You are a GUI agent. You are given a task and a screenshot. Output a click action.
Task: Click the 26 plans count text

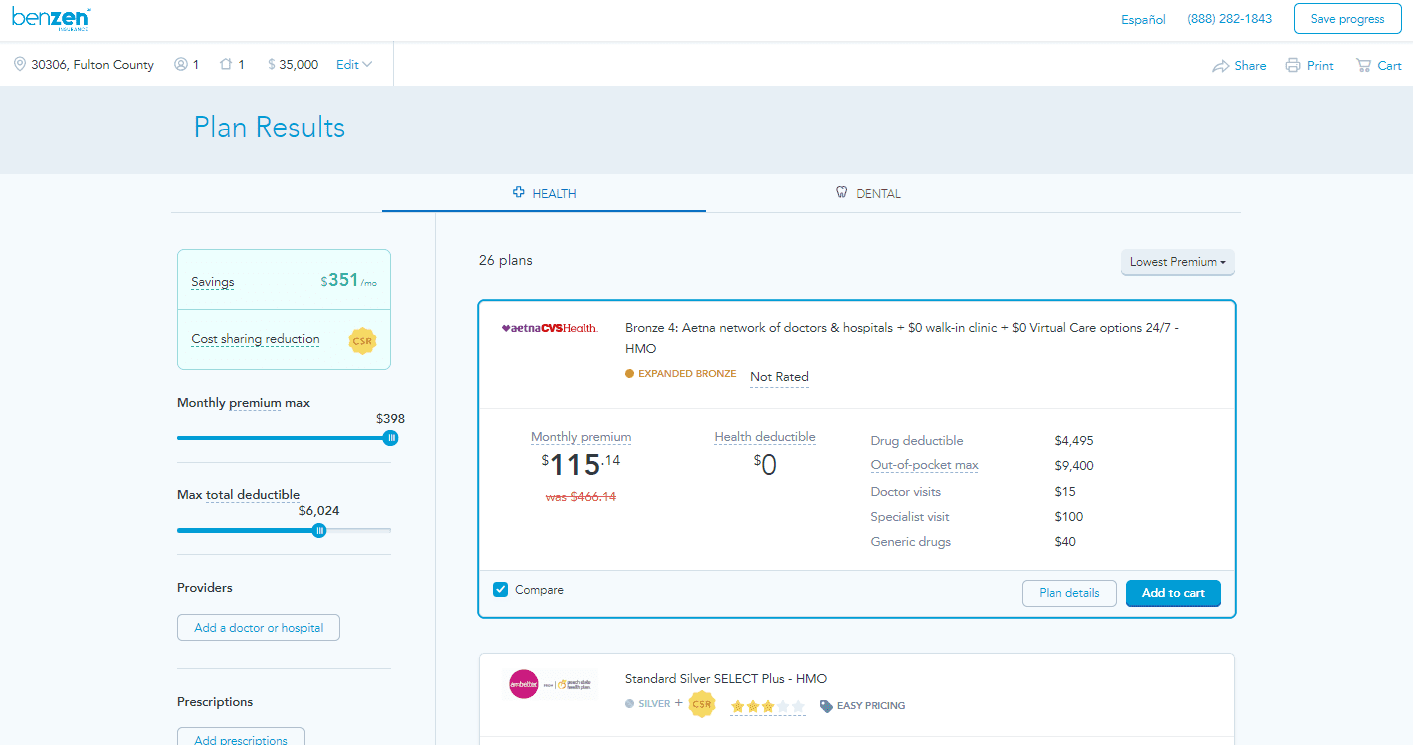pos(506,261)
